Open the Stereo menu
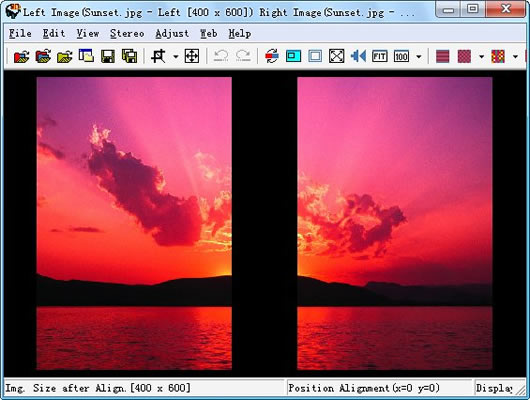Viewport: 530px width, 400px height. click(x=127, y=33)
